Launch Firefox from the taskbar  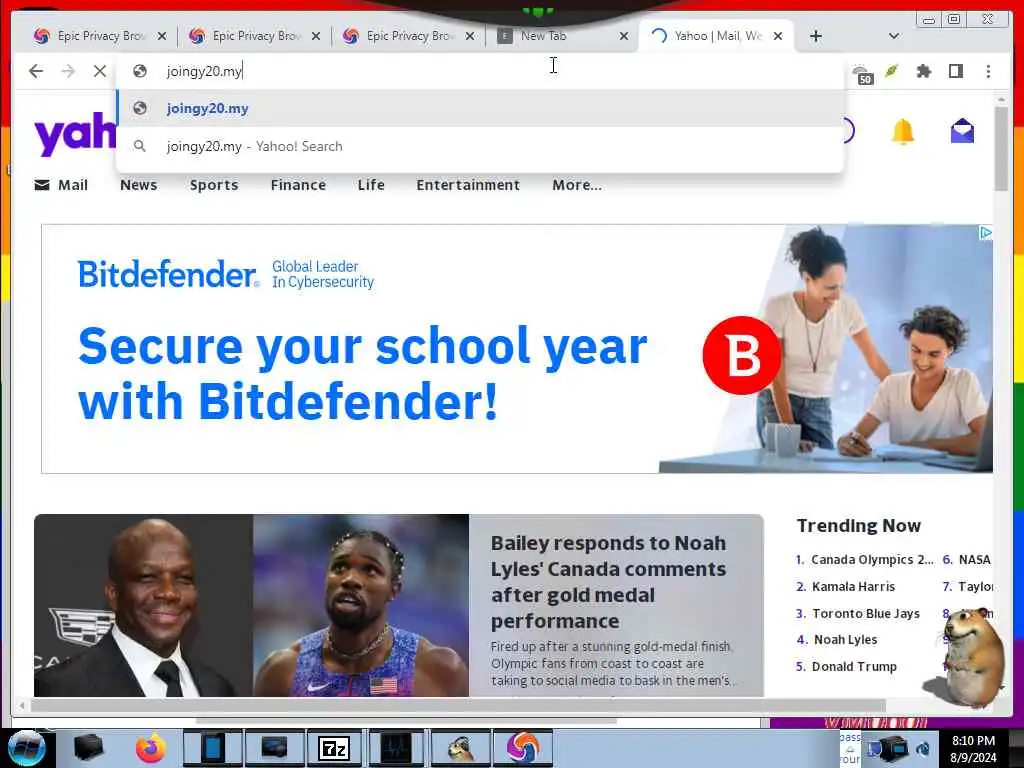coord(150,748)
